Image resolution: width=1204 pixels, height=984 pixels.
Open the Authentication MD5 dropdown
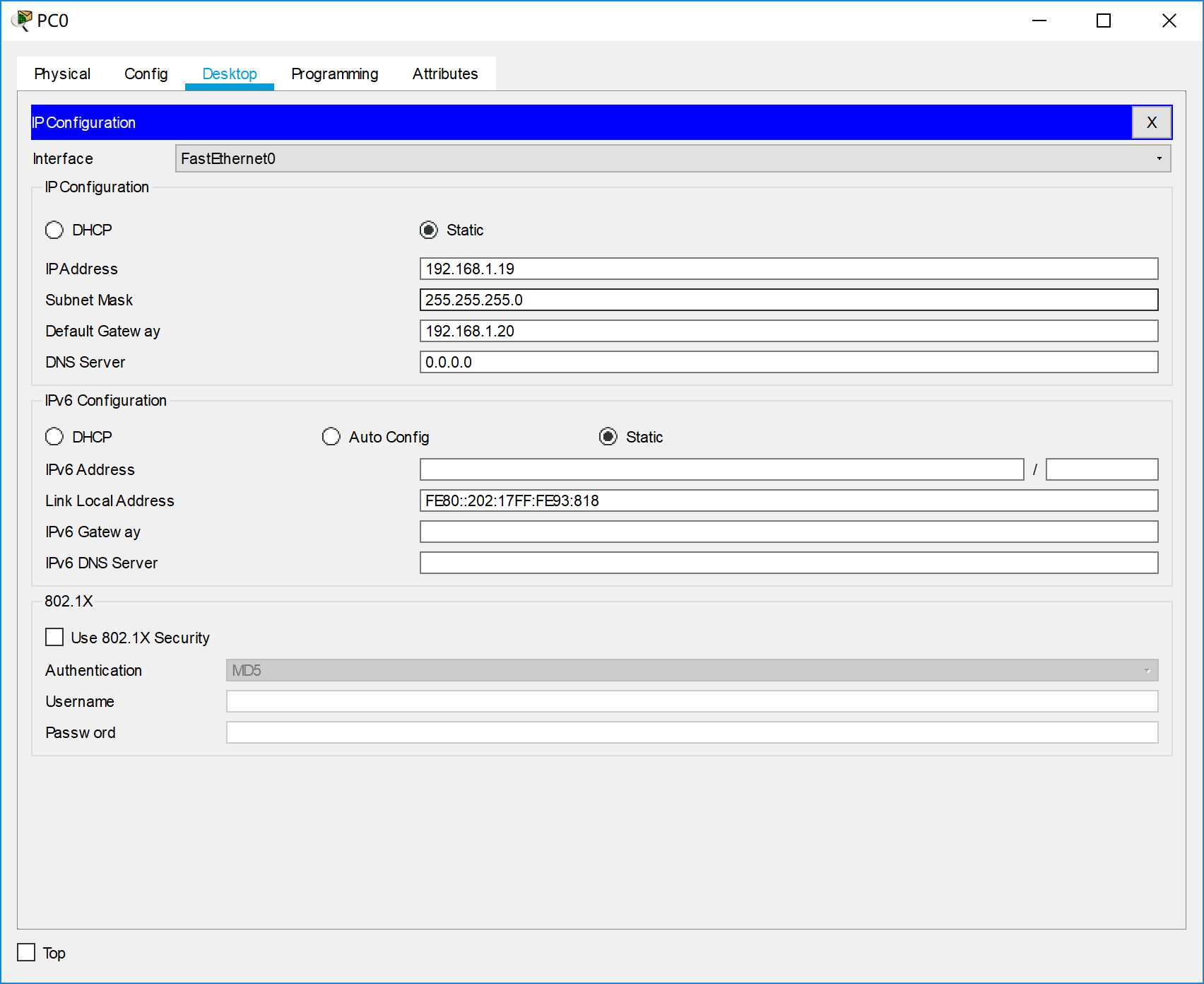pos(692,670)
